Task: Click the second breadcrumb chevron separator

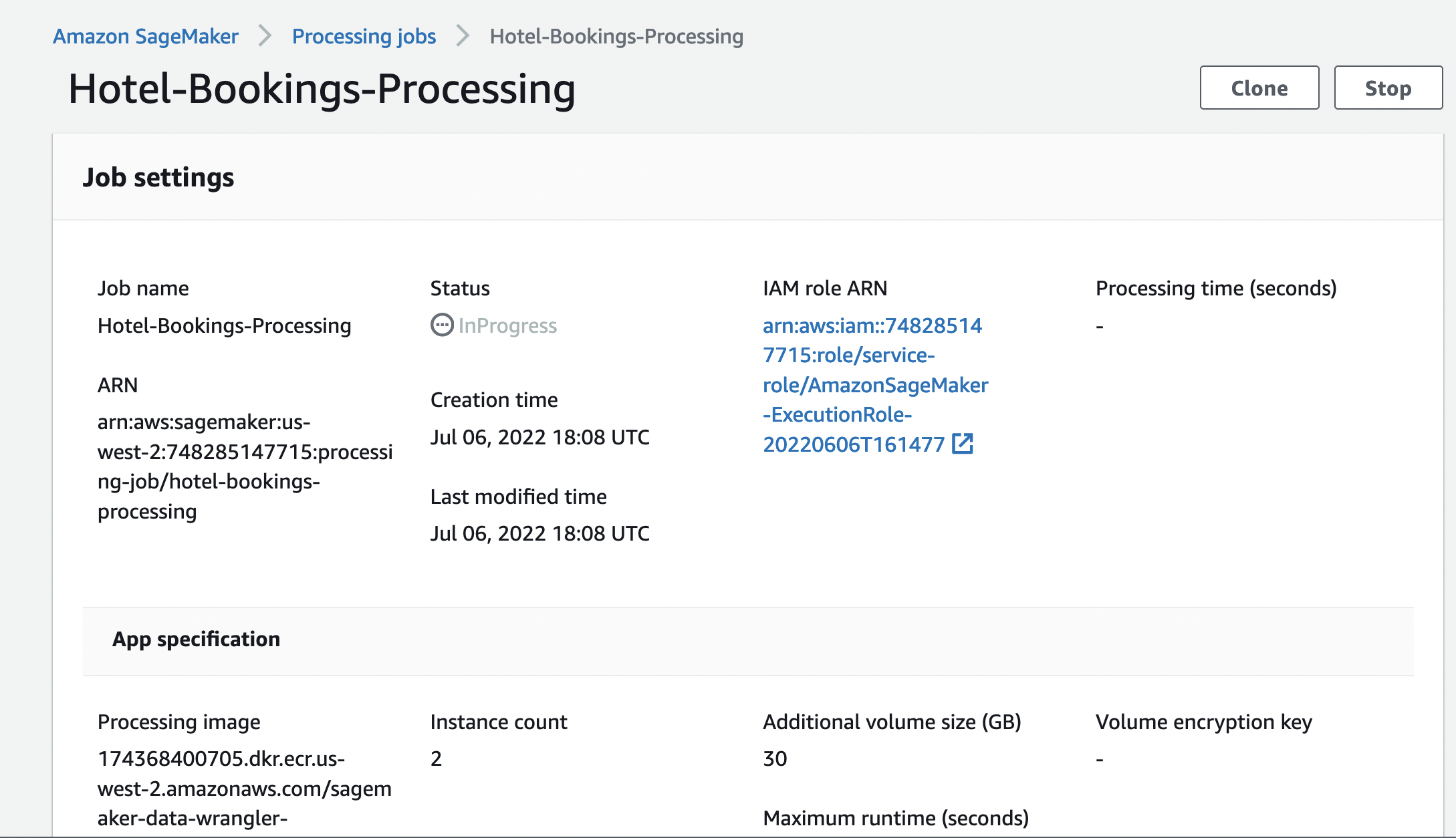Action: [463, 36]
